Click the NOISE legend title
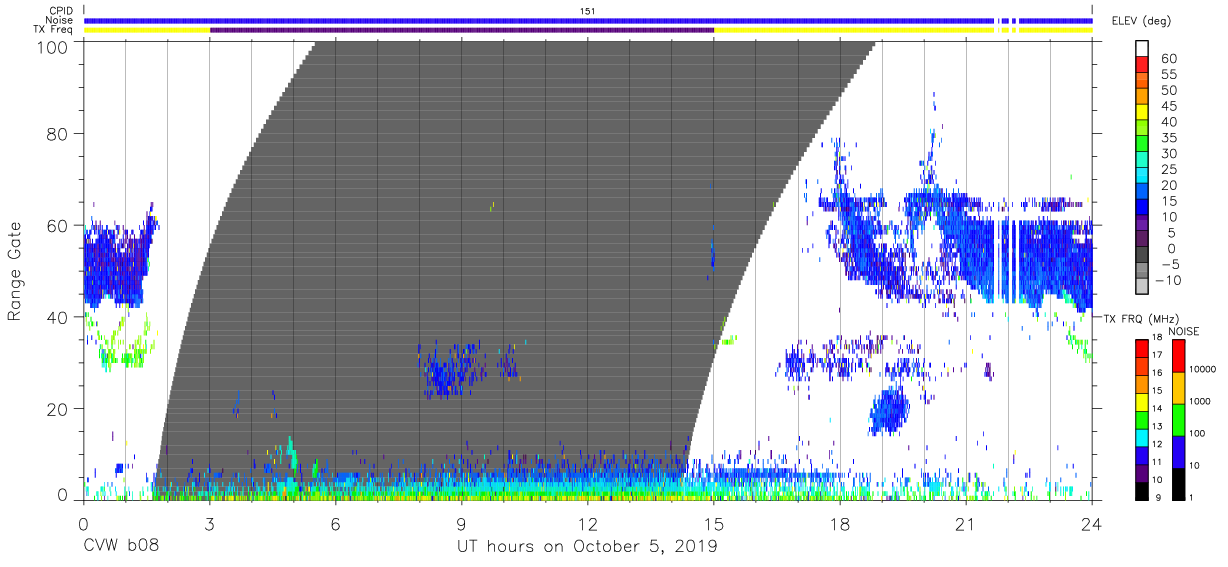This screenshot has height=567, width=1228. 1184,331
